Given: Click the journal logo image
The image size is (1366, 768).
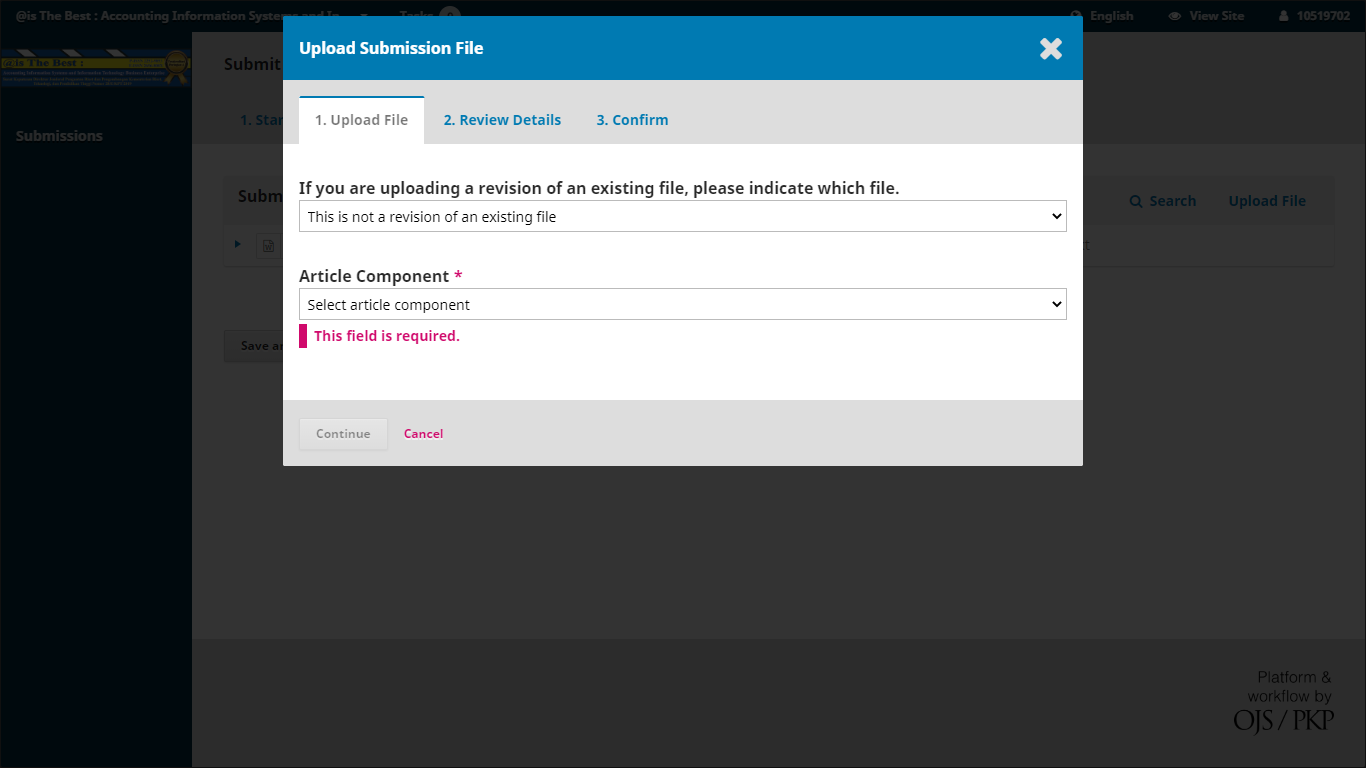Looking at the screenshot, I should [95, 68].
